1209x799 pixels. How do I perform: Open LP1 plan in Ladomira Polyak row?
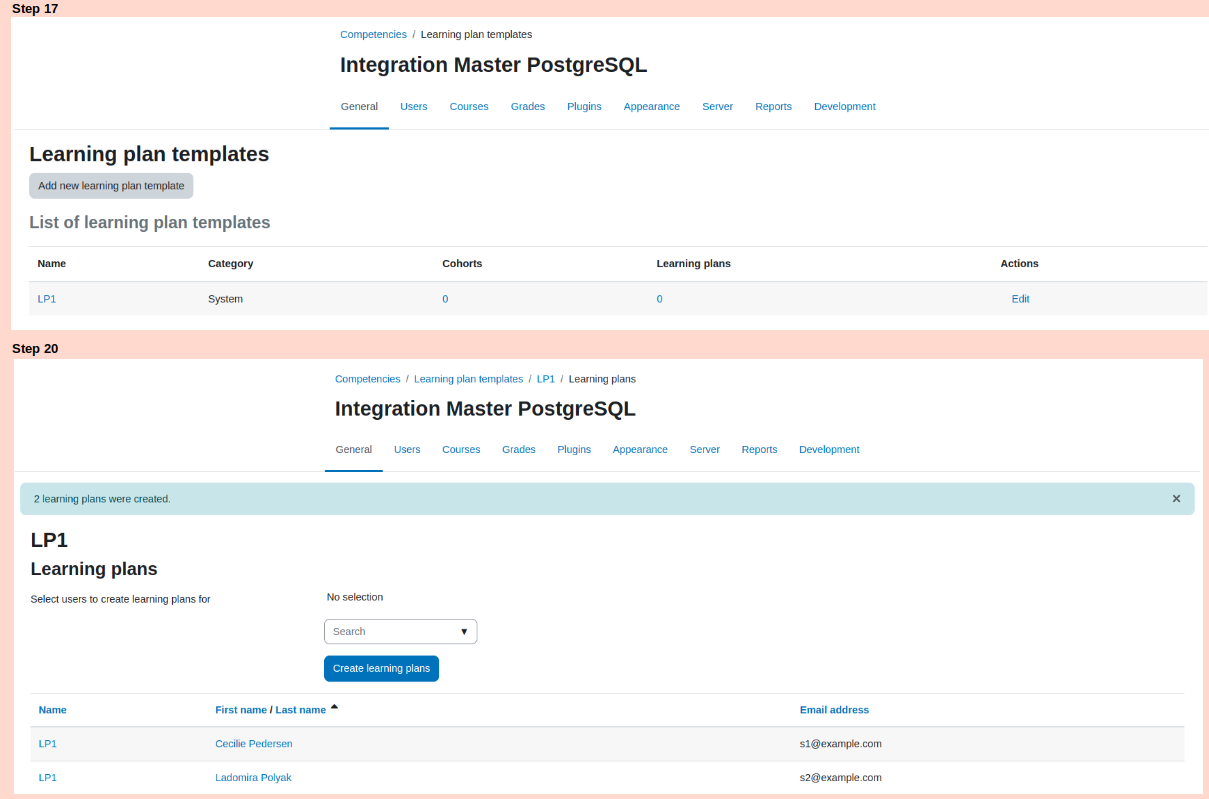47,778
